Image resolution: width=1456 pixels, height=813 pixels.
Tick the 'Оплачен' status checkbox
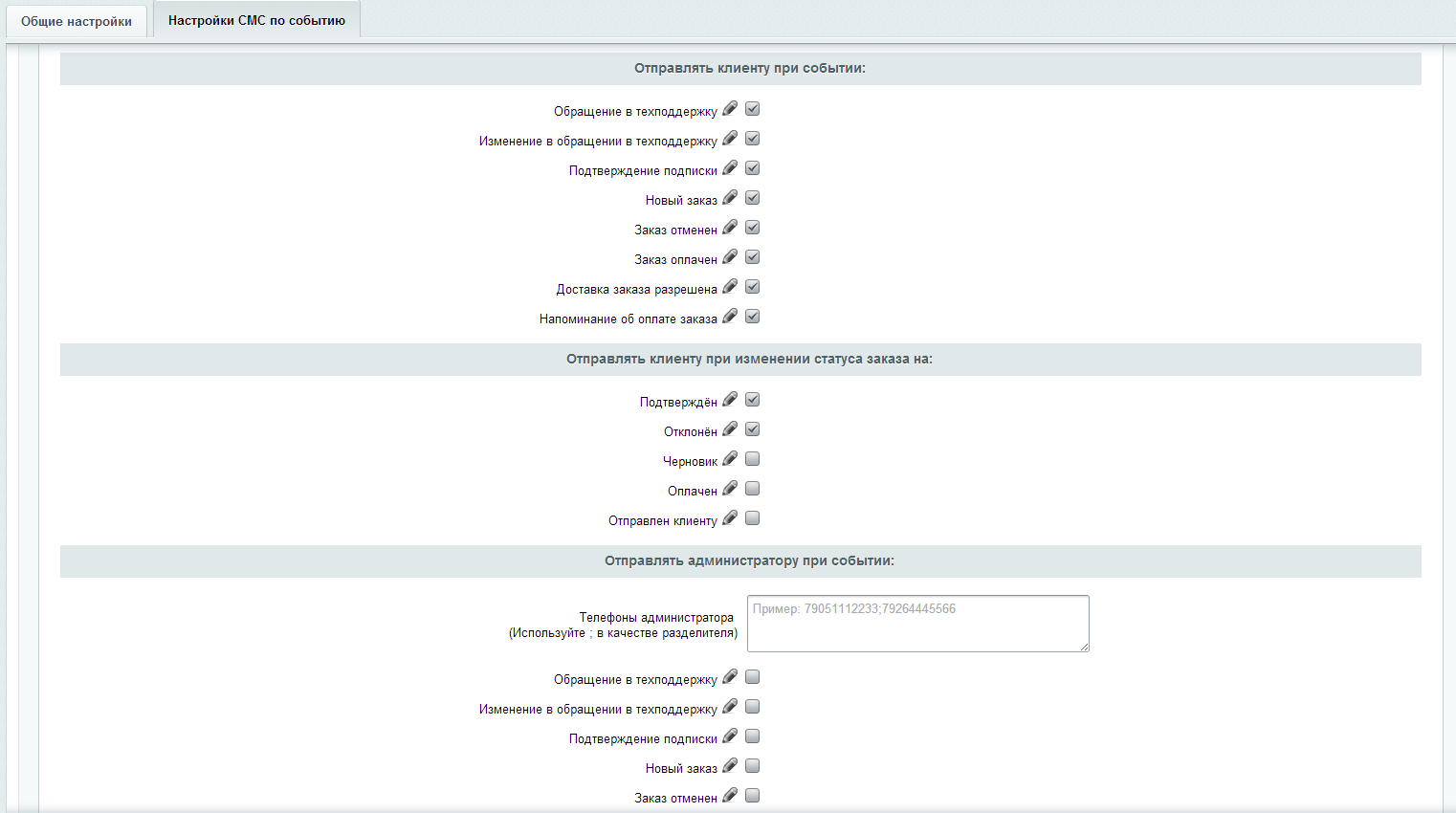[753, 489]
